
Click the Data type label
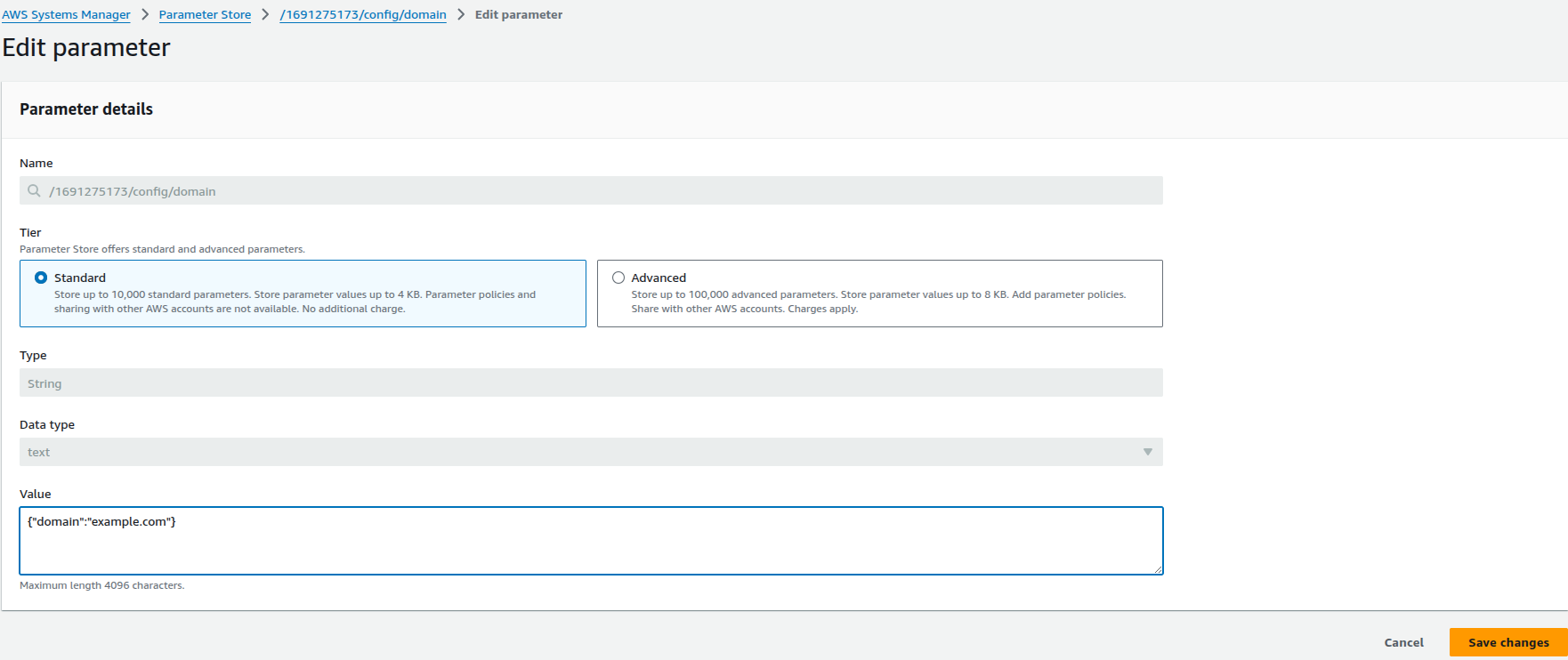pyautogui.click(x=47, y=424)
